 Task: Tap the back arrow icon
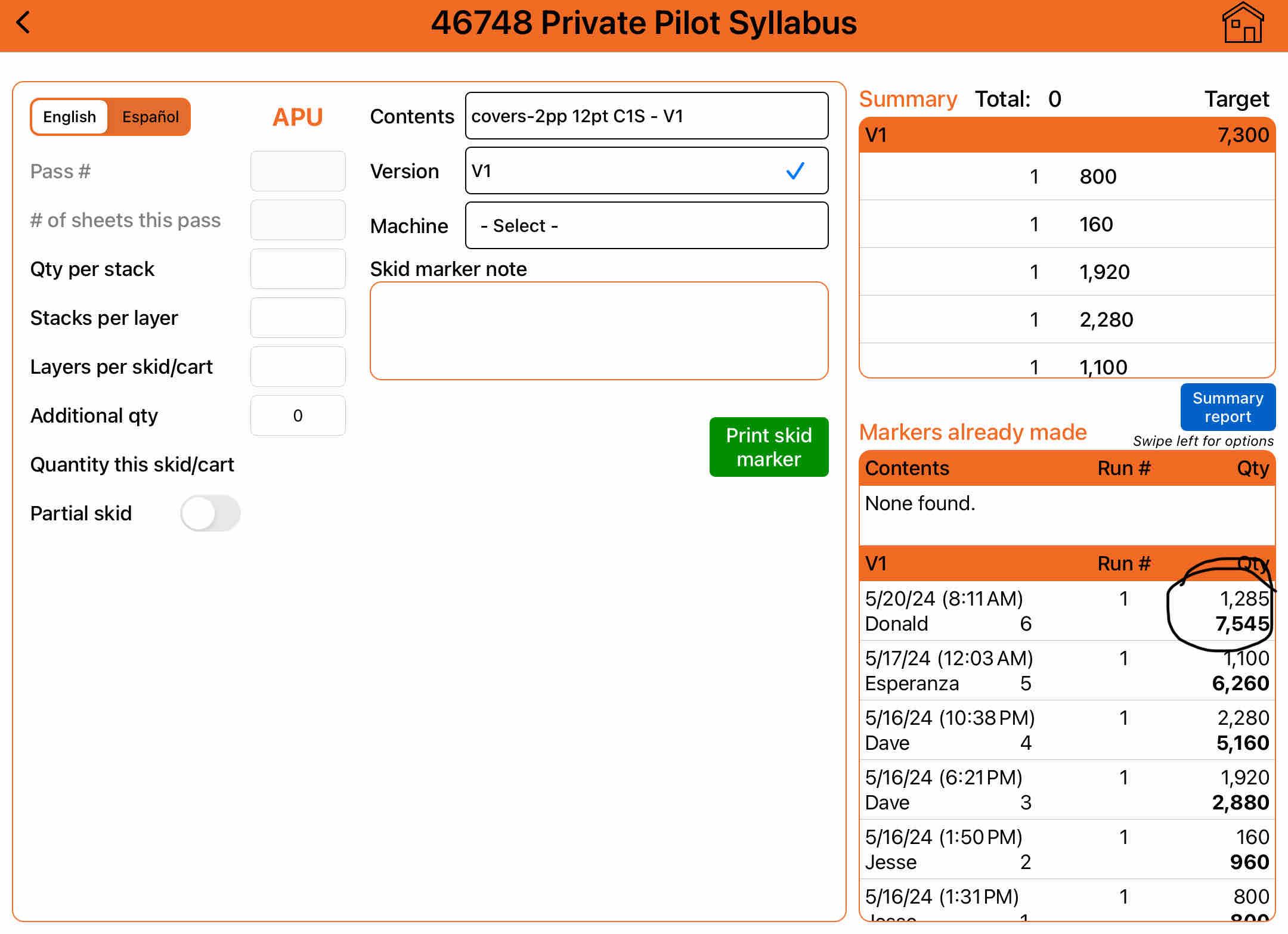click(24, 24)
